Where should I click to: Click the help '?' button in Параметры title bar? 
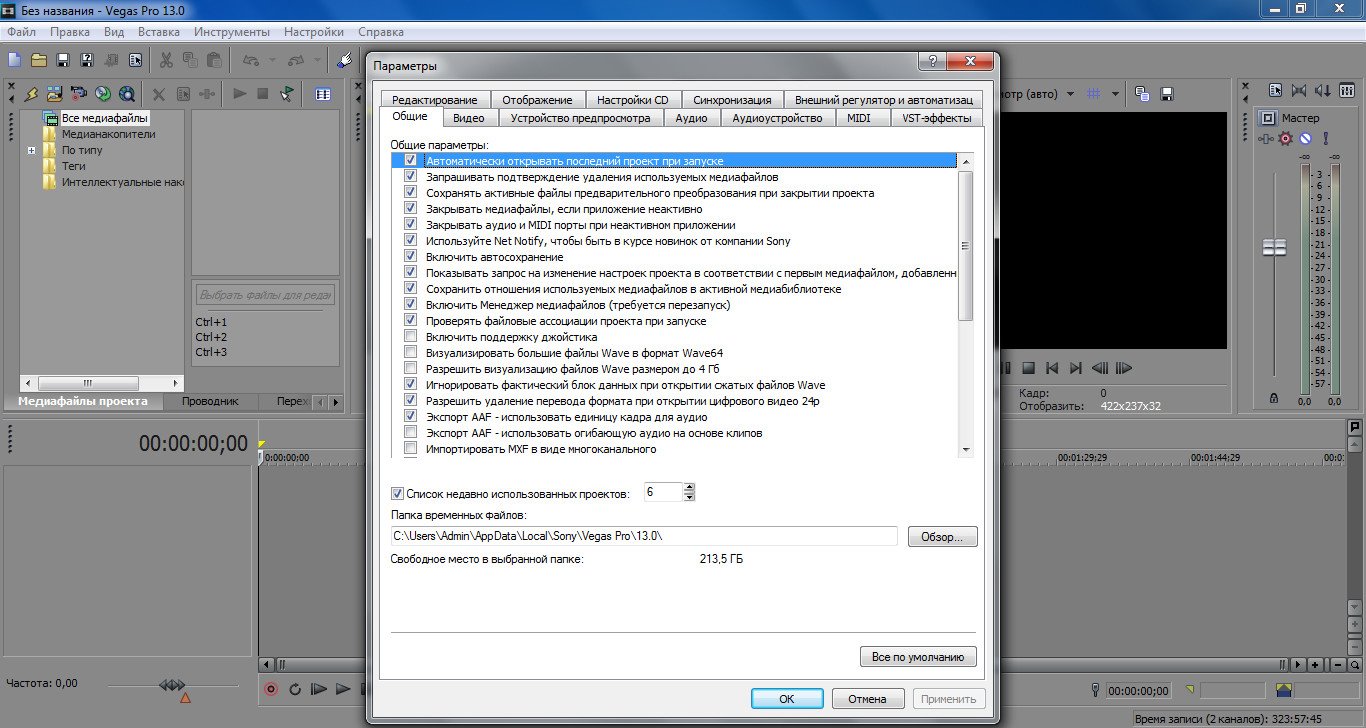click(x=931, y=63)
